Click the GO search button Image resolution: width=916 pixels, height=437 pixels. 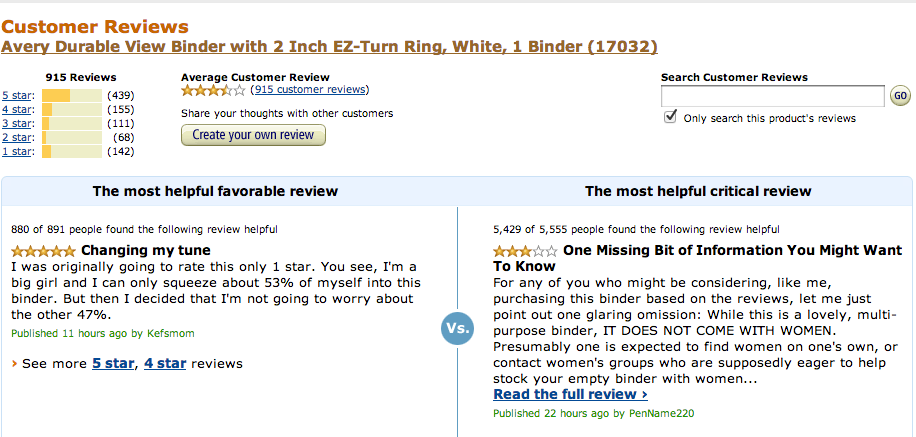(900, 96)
